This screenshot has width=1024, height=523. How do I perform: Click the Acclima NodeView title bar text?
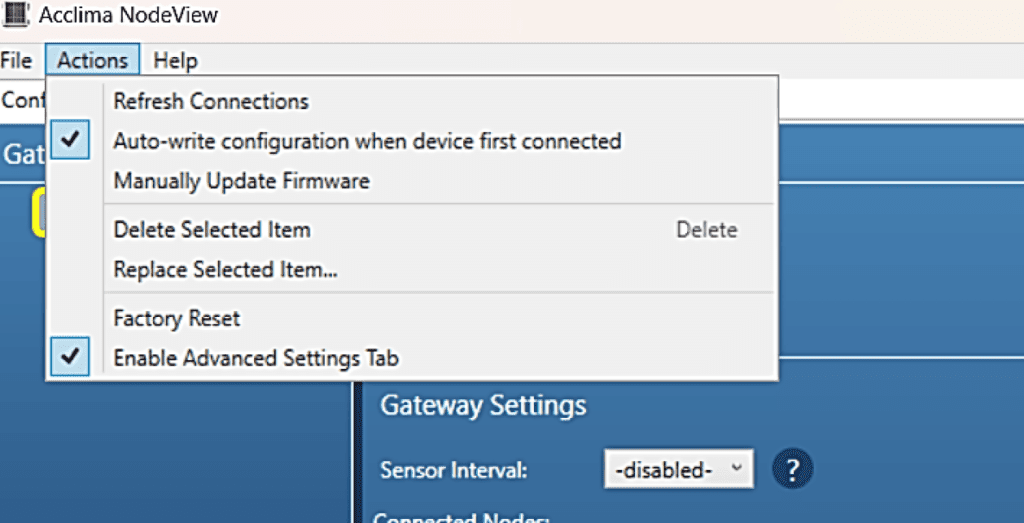[128, 16]
